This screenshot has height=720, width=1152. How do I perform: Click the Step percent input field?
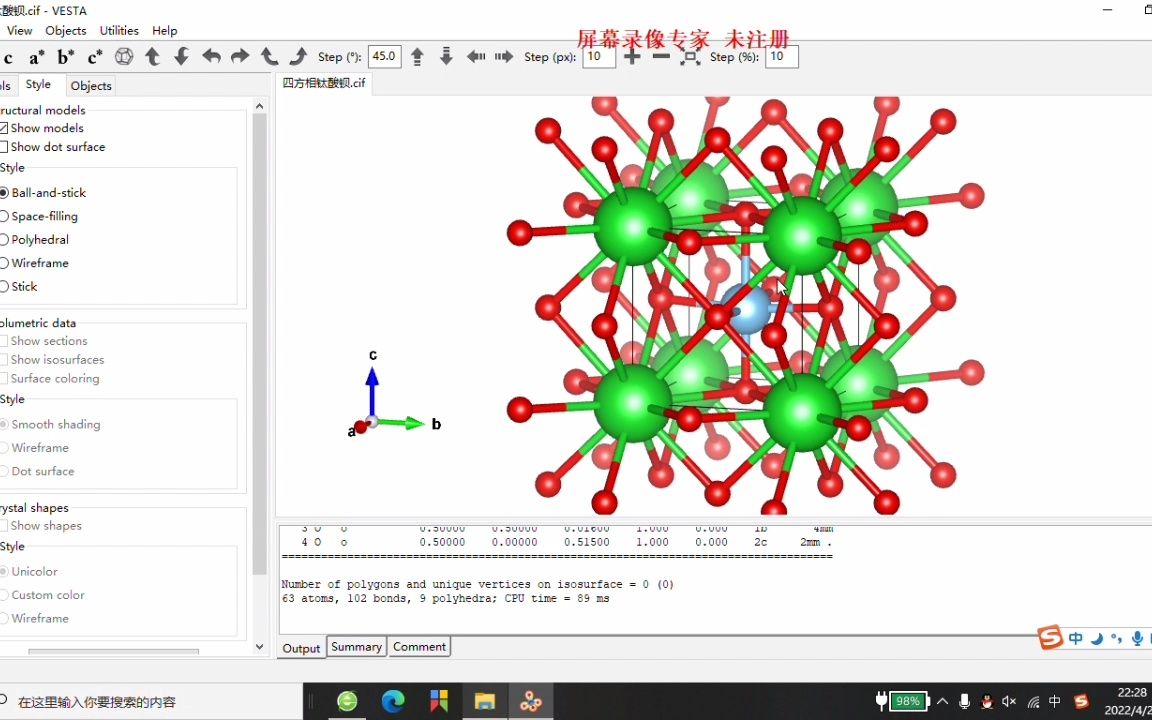point(782,57)
